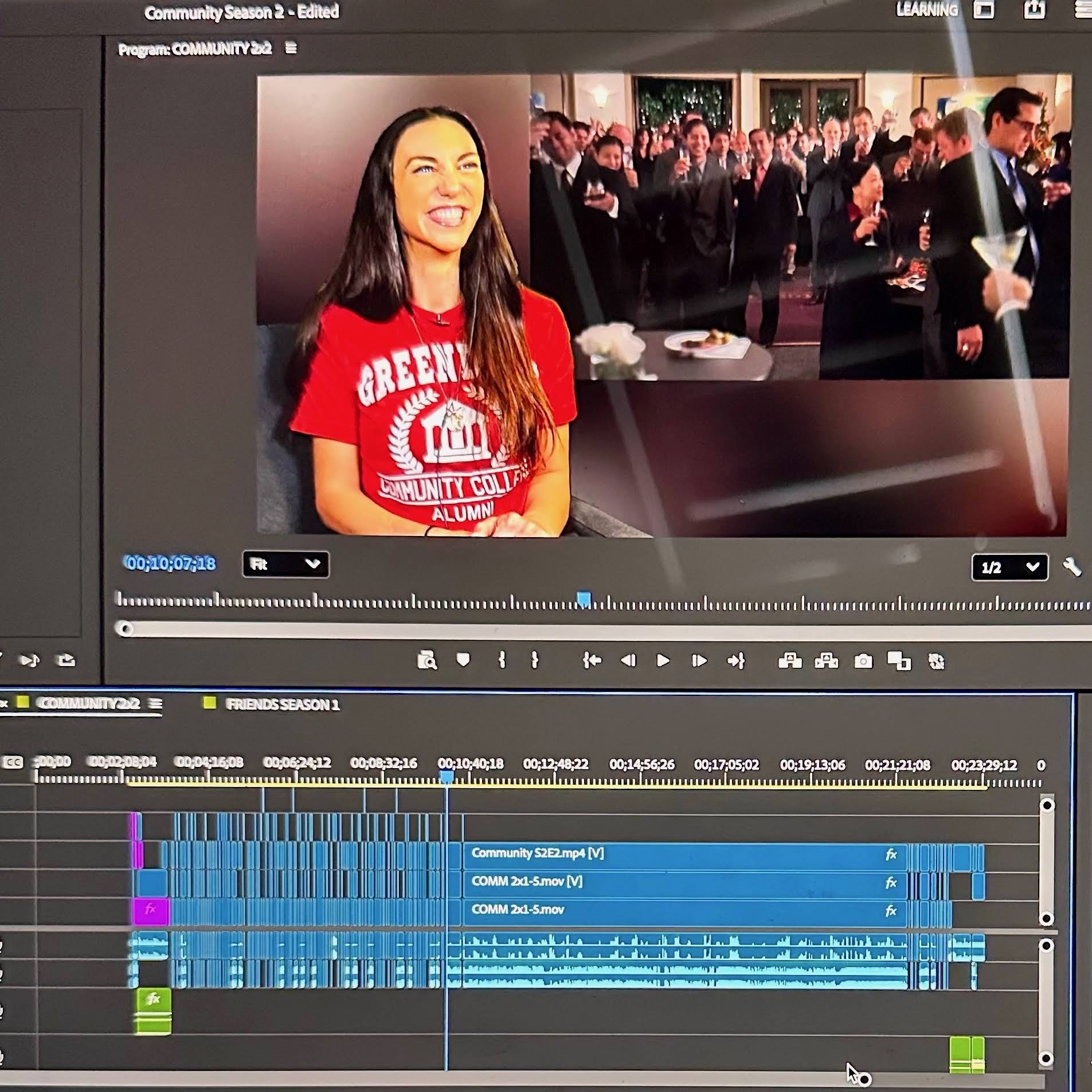Click the Play button in Program monitor
Image resolution: width=1092 pixels, height=1092 pixels.
(x=663, y=661)
